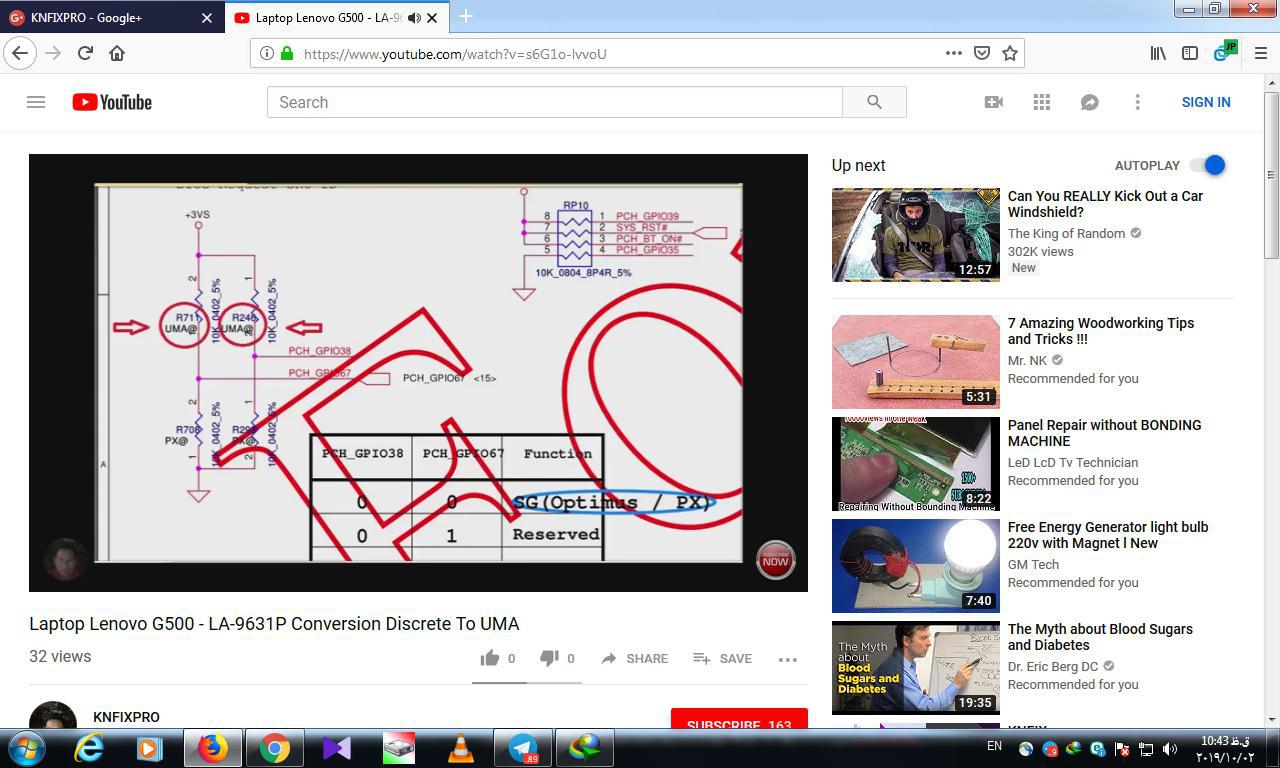
Task: Open car windshield video thumbnail
Action: coord(915,235)
